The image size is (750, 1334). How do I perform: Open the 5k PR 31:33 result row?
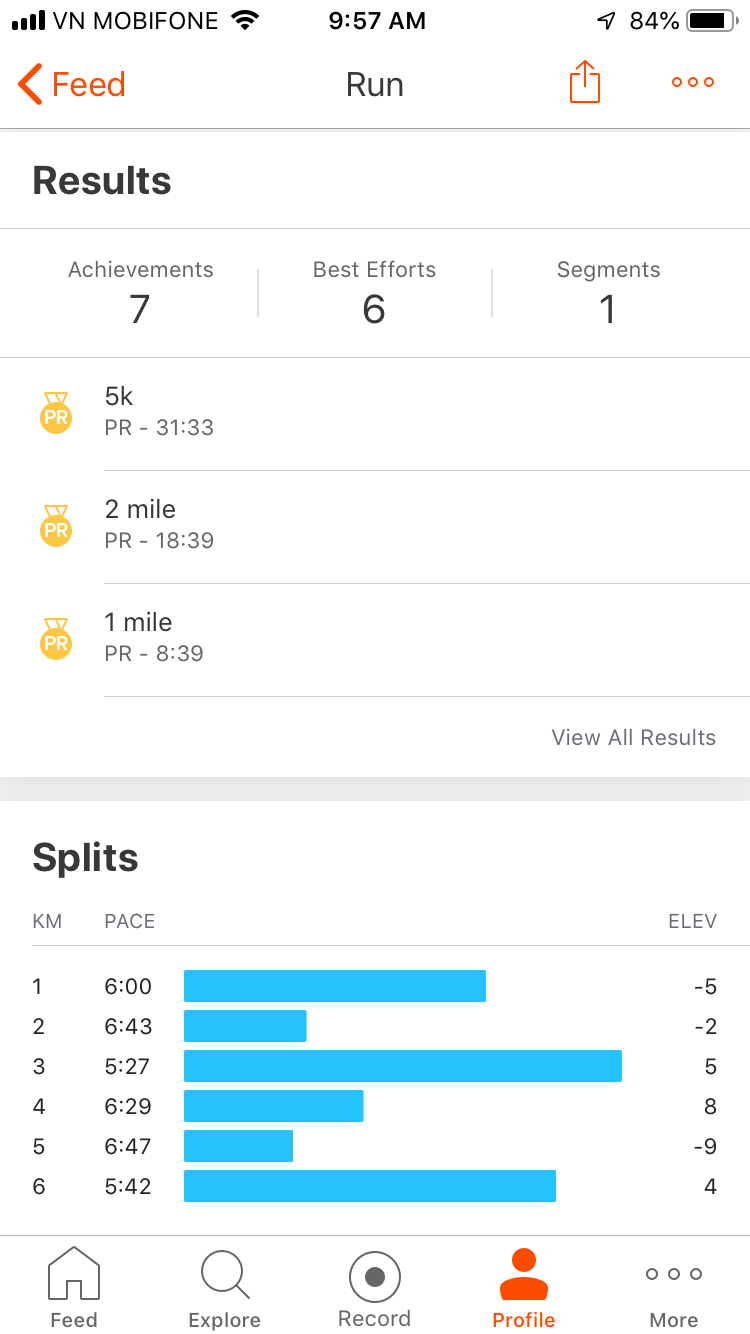[x=375, y=414]
